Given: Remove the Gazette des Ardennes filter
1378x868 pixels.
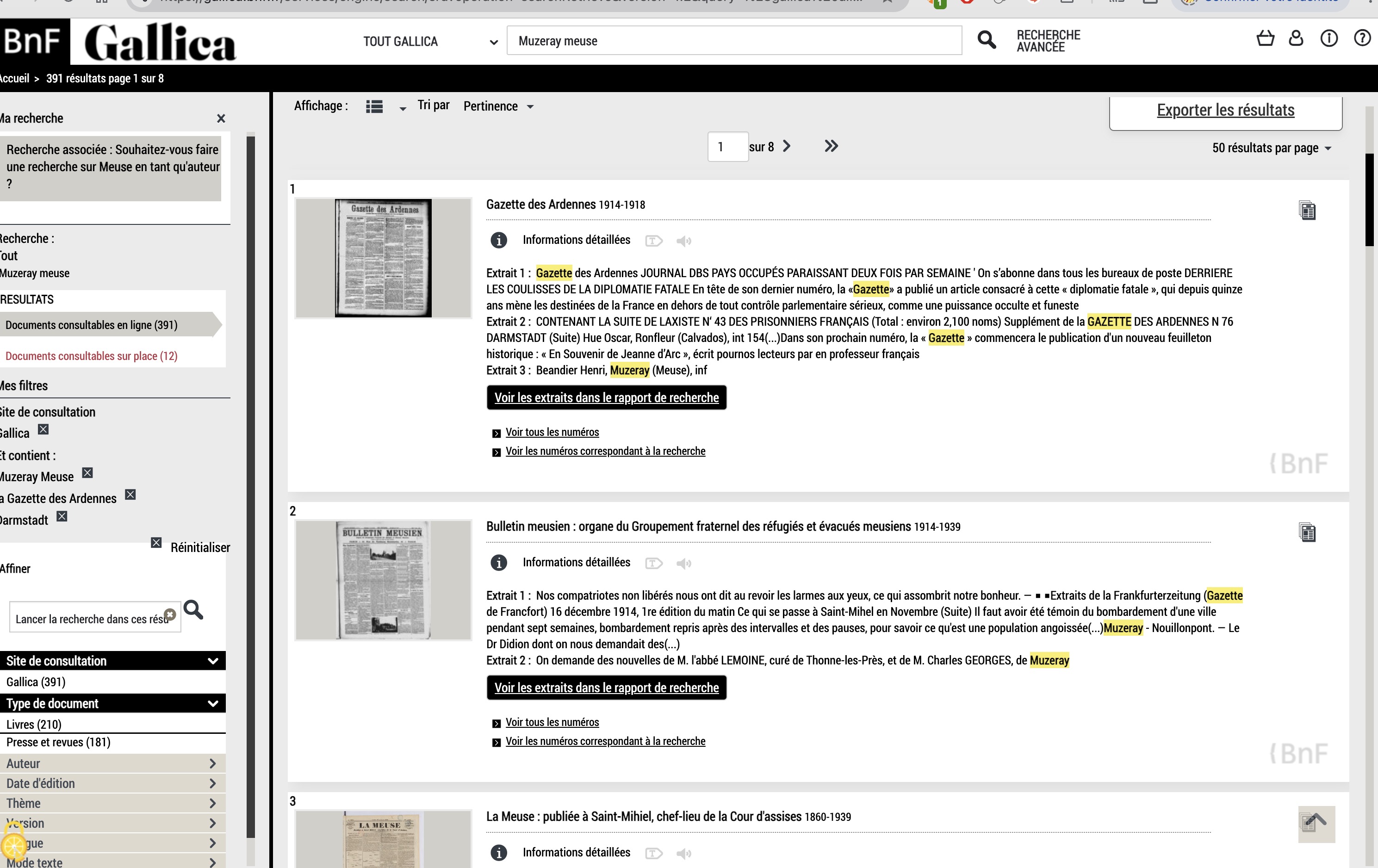Looking at the screenshot, I should pyautogui.click(x=130, y=495).
